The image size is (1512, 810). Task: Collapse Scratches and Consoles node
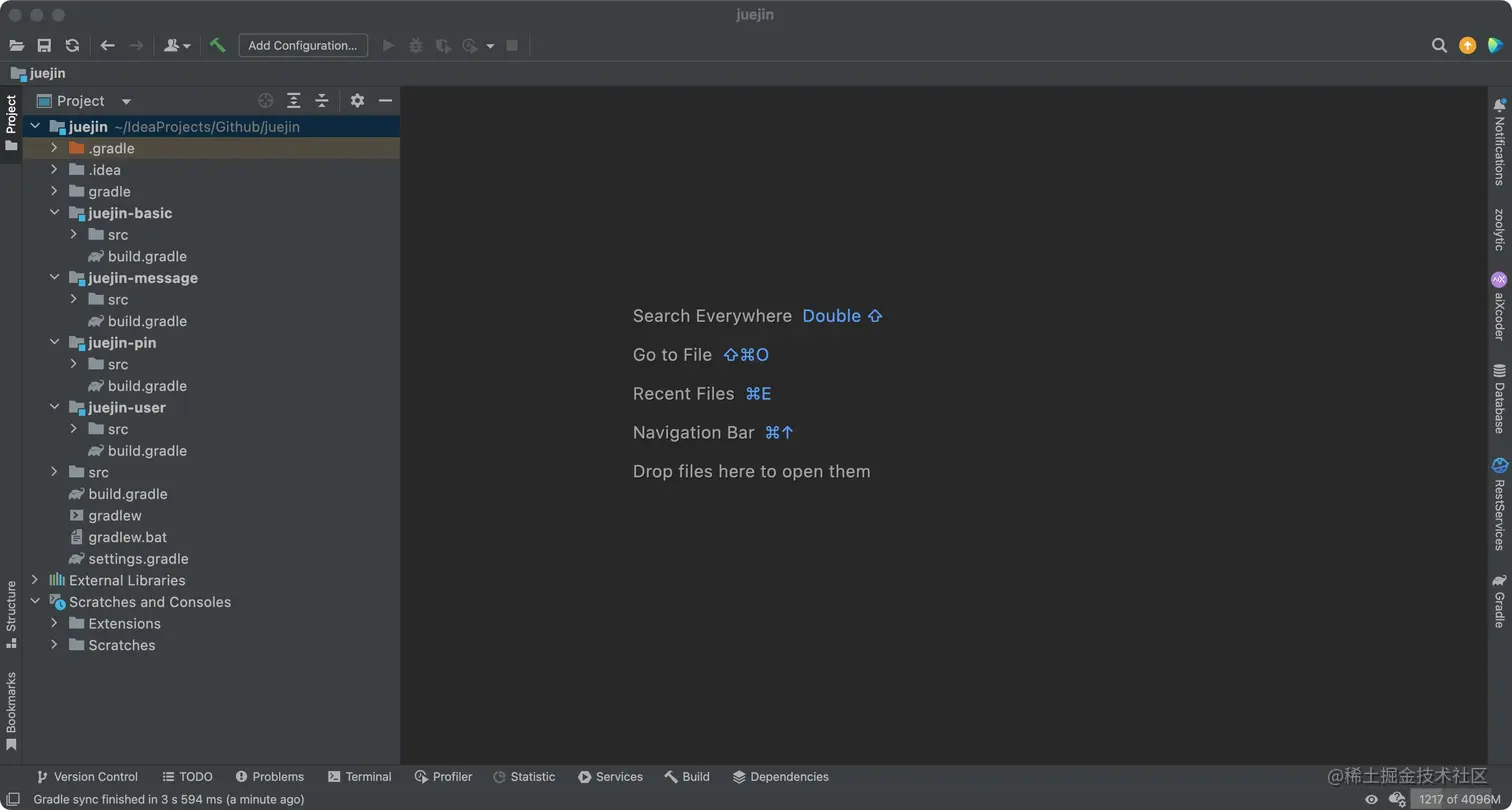pyautogui.click(x=35, y=602)
